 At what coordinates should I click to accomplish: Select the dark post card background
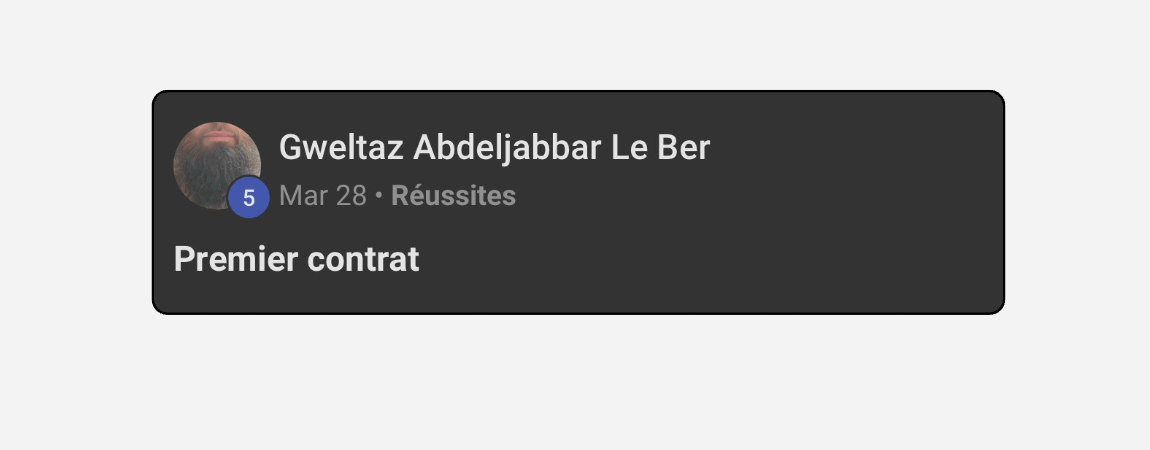tap(578, 202)
